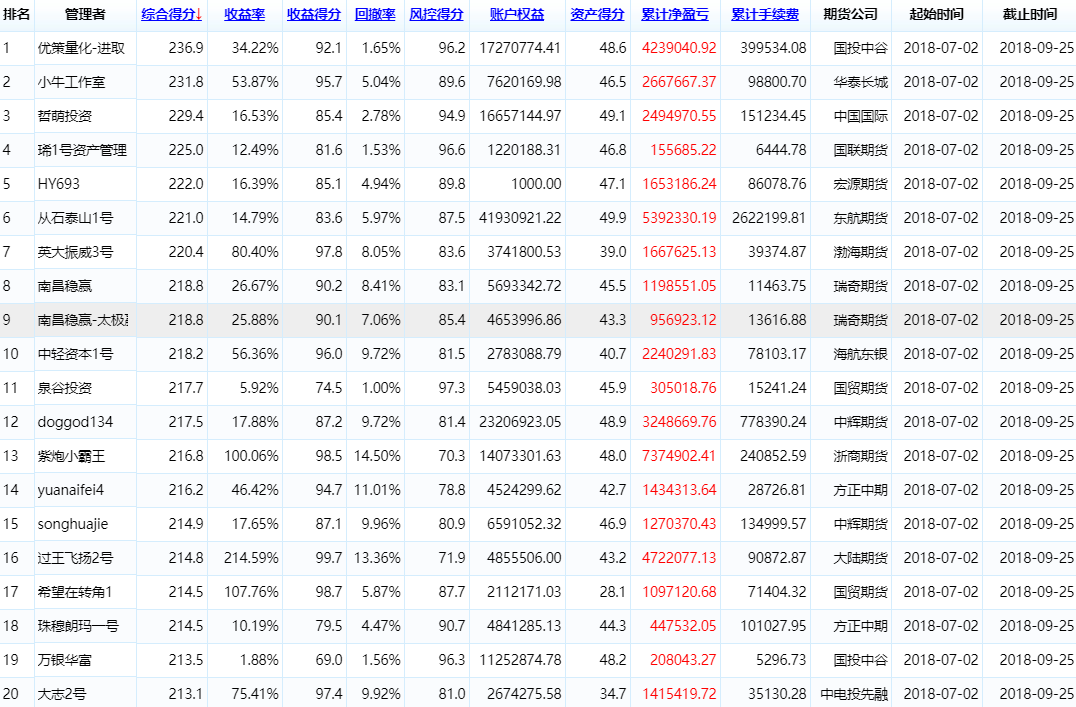This screenshot has width=1076, height=707.
Task: Sort by 资产得分 column header
Action: click(x=597, y=14)
